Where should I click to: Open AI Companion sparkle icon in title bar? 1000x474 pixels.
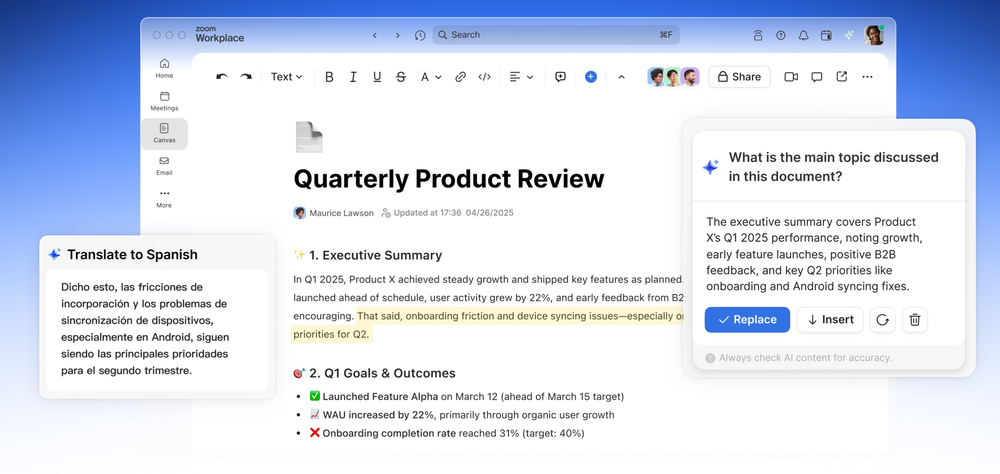[x=849, y=35]
